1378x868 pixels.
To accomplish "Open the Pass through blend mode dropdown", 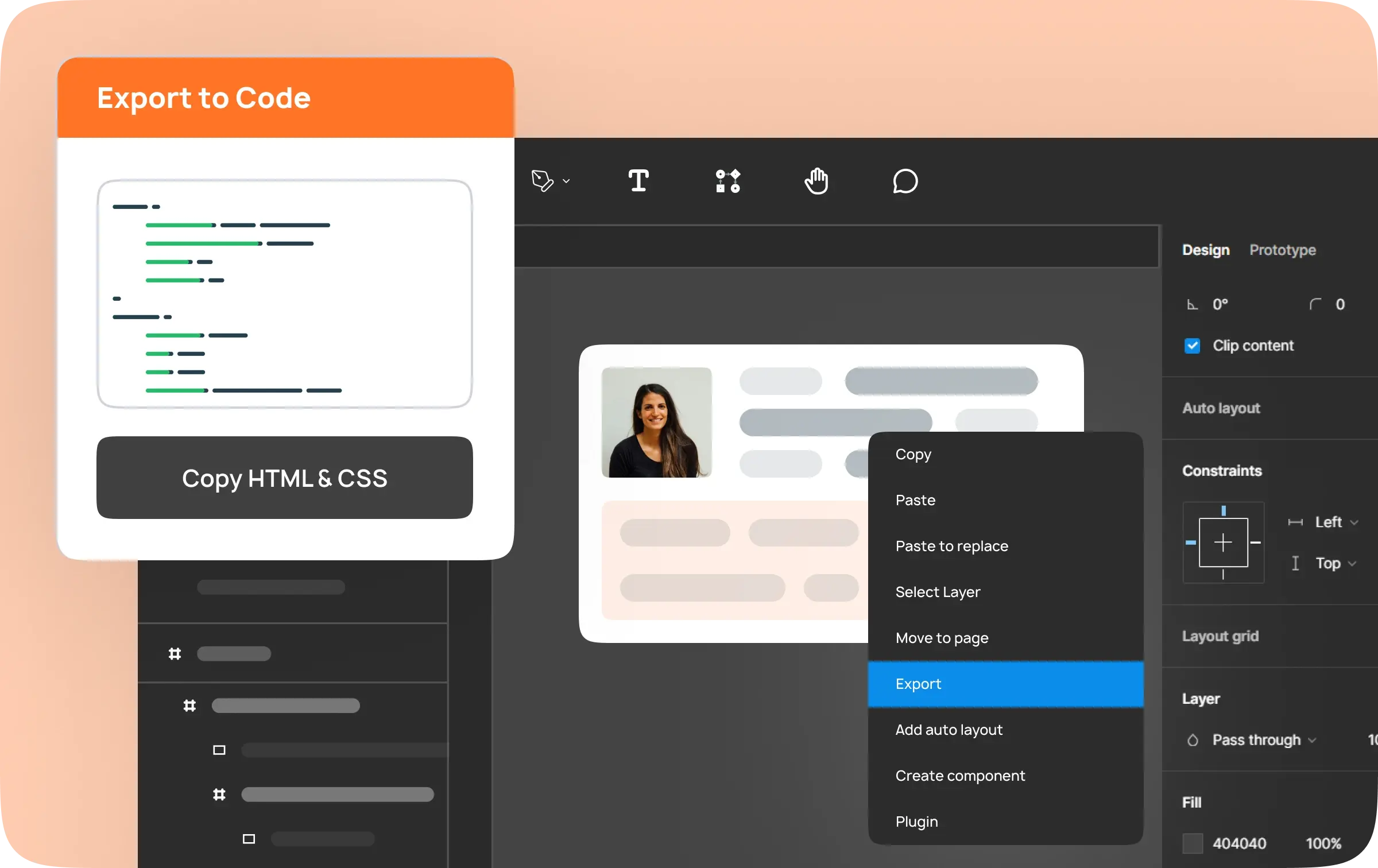I will [1264, 740].
